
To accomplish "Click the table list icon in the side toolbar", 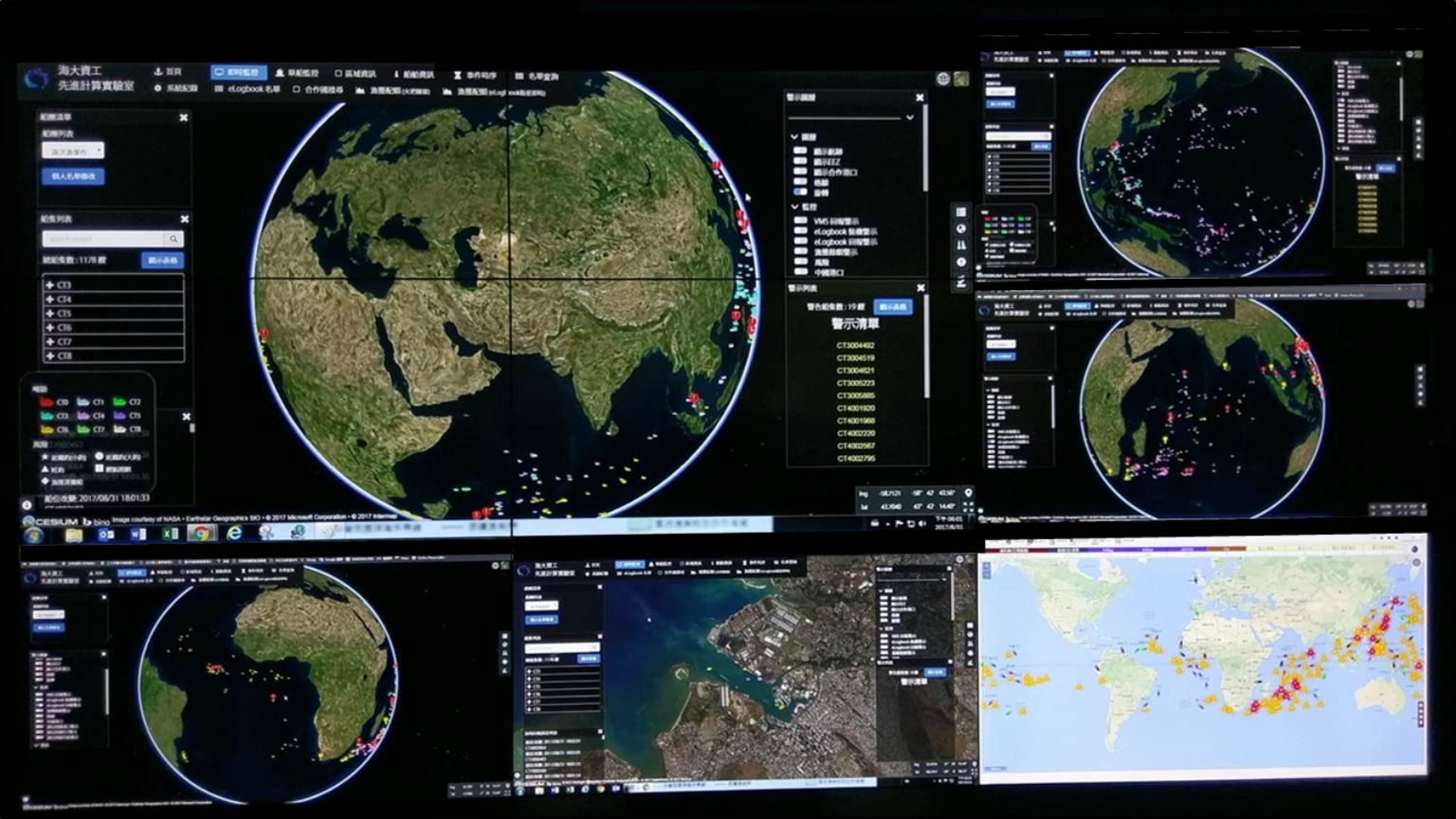I will (x=961, y=211).
